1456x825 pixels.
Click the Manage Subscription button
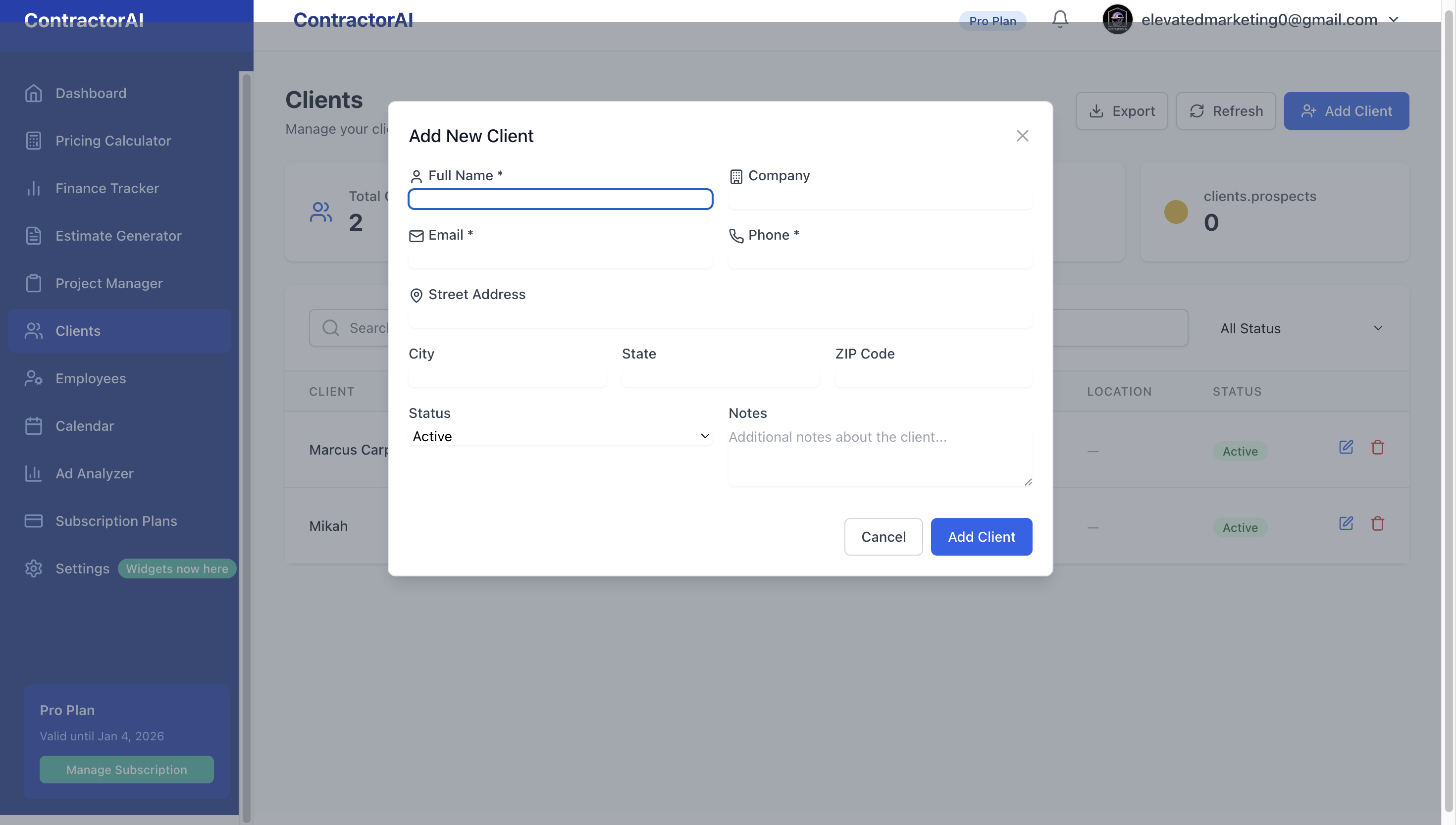(126, 770)
